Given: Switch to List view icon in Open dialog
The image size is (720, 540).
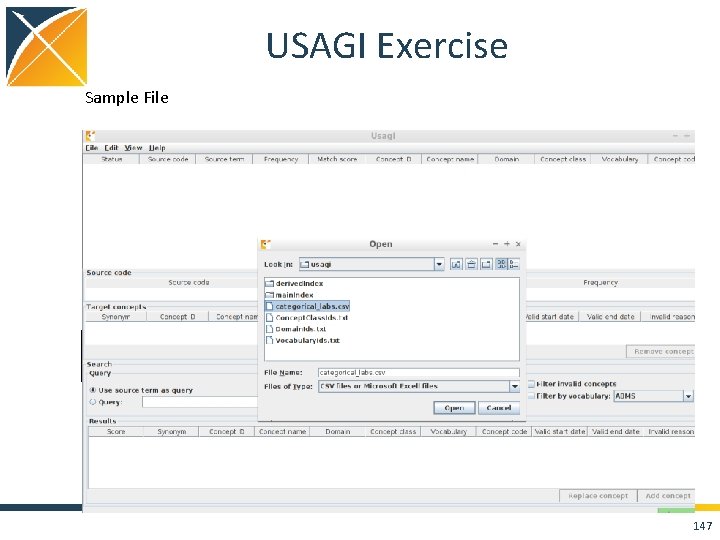Looking at the screenshot, I should coord(501,264).
